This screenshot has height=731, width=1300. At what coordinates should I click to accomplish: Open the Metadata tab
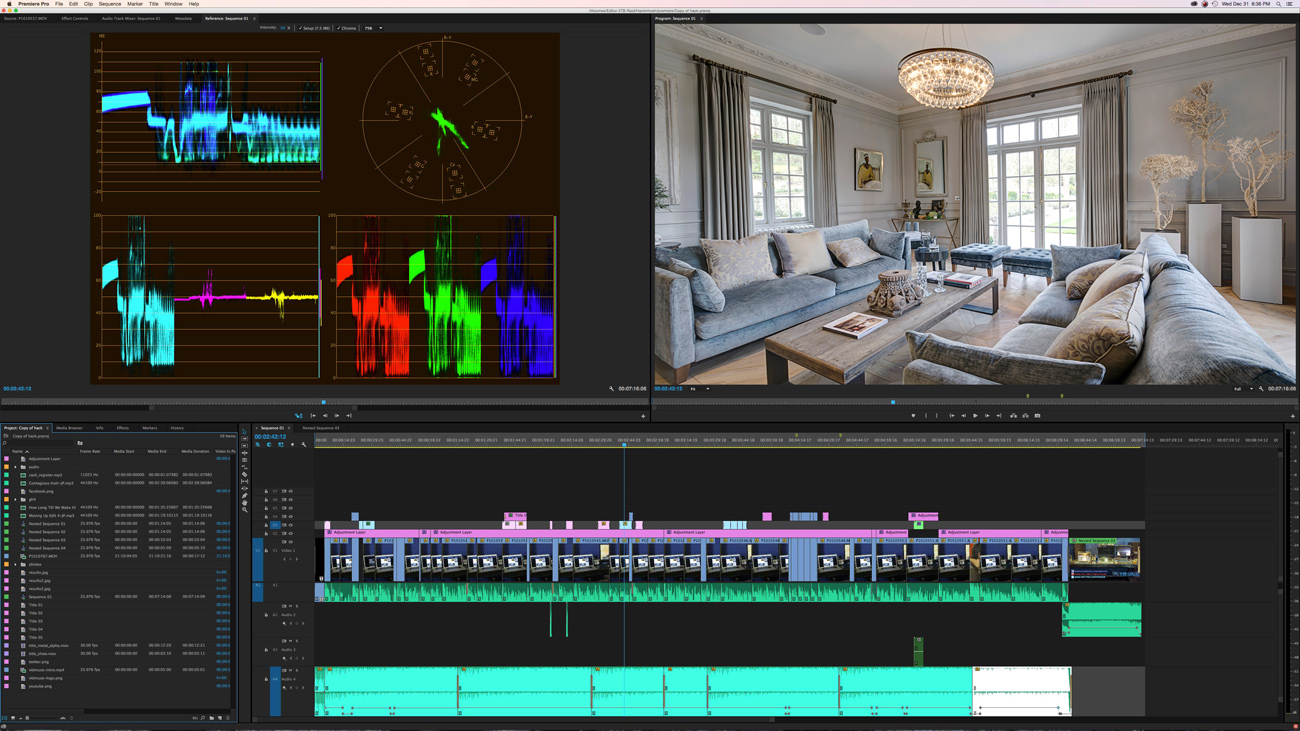pyautogui.click(x=183, y=18)
